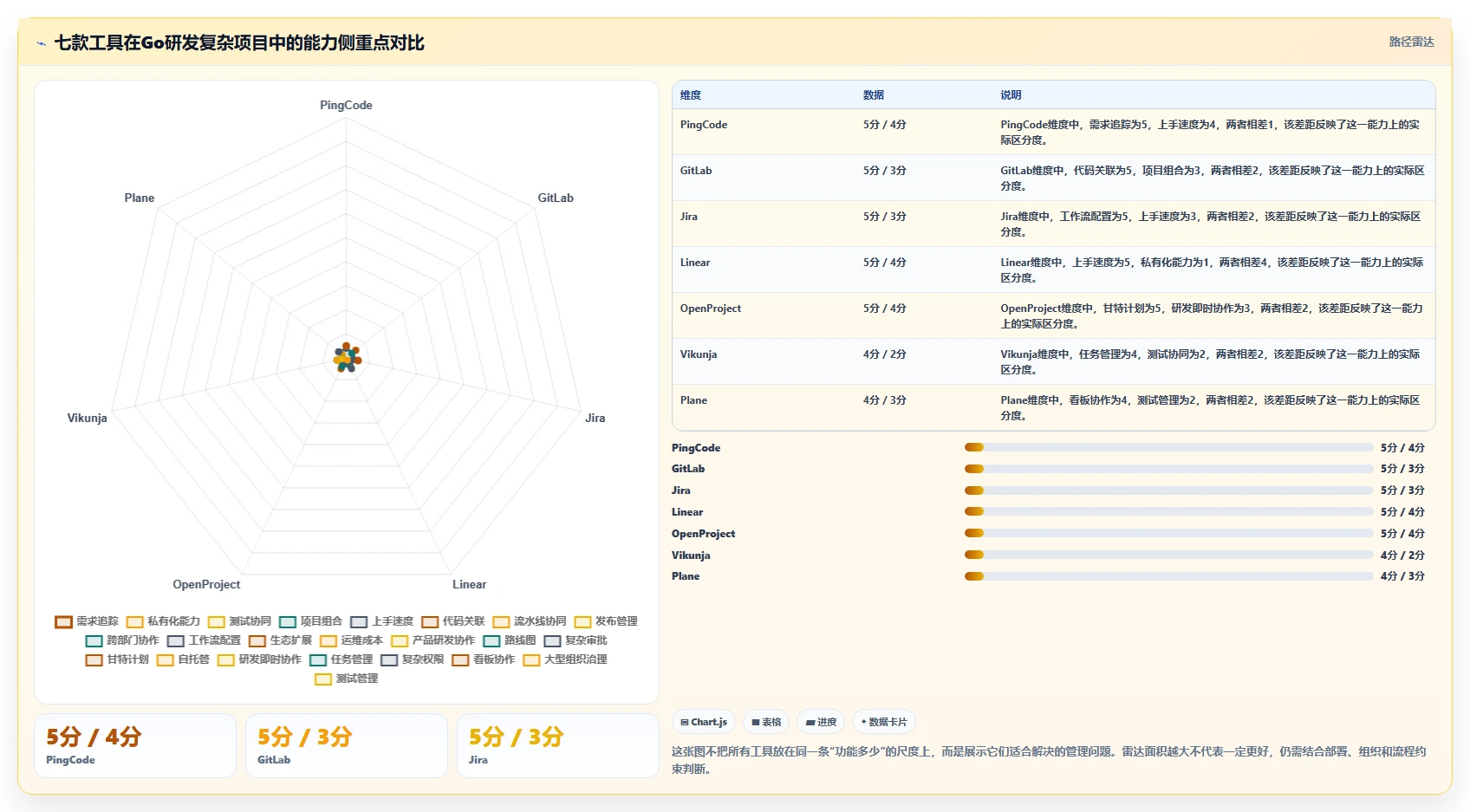Click the Jira progress bar
Screen dimensions: 1470x812
point(1169,490)
